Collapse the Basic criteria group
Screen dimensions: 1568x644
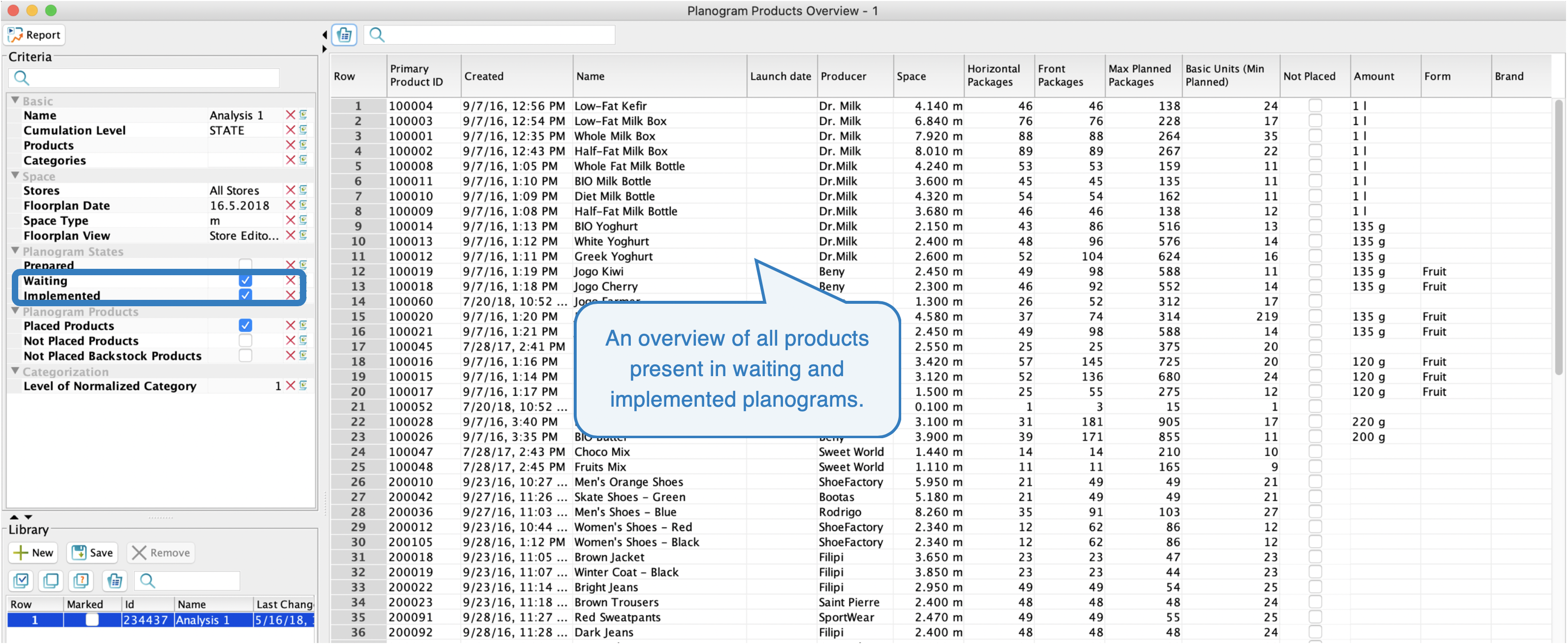(15, 100)
